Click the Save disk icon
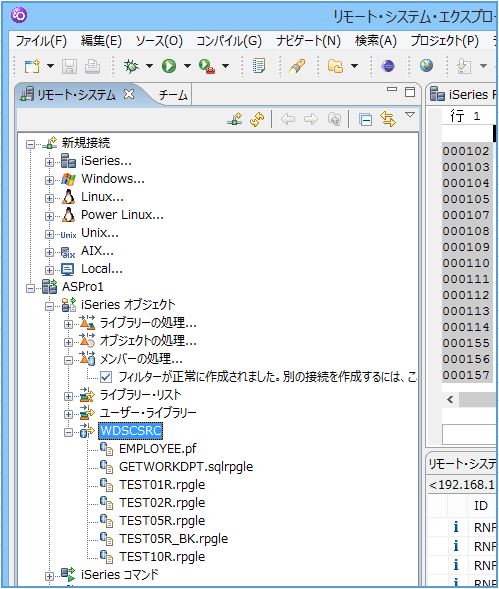The width and height of the screenshot is (499, 589). coord(69,66)
